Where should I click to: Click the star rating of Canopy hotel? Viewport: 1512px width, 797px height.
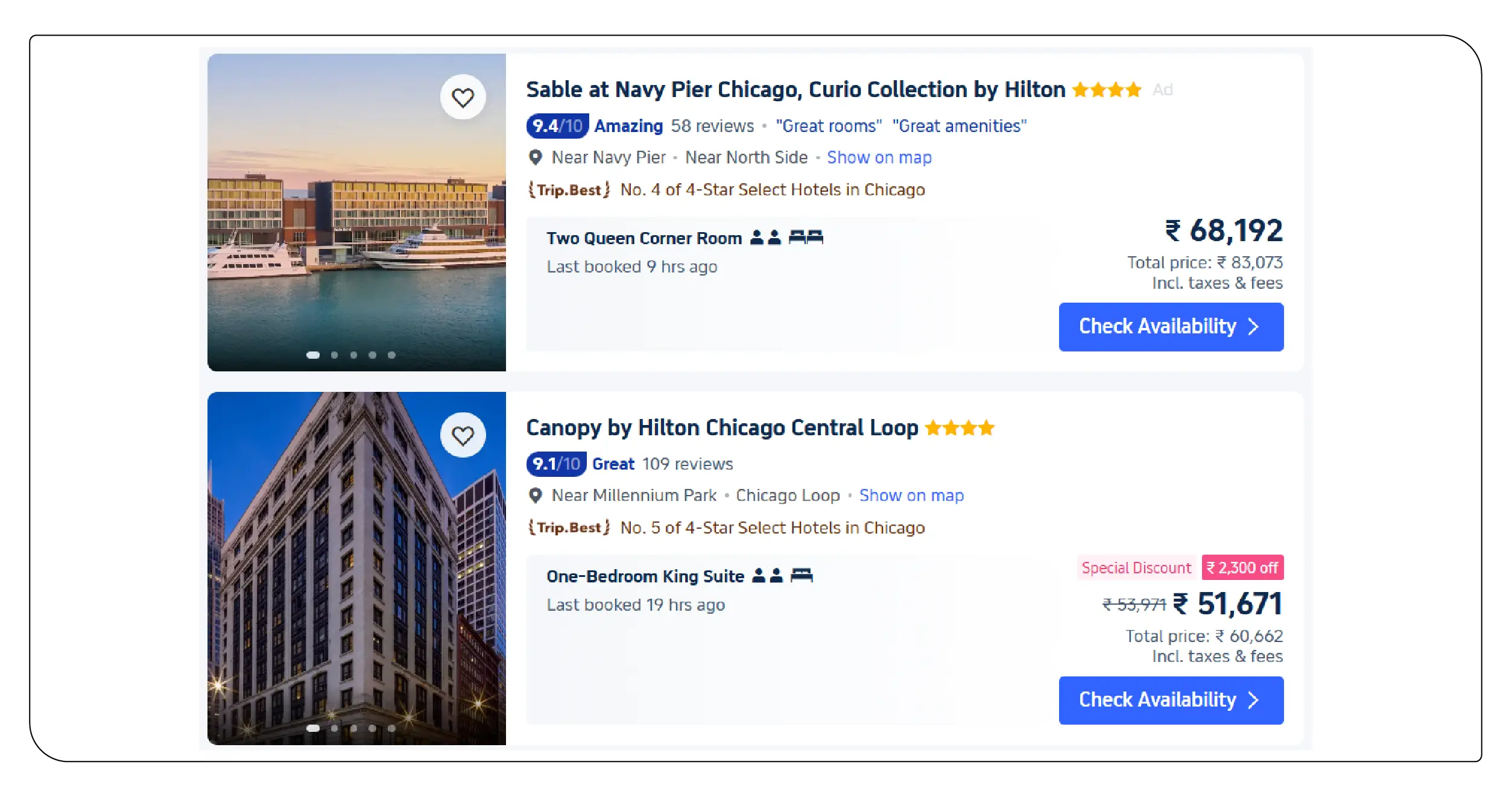point(960,428)
